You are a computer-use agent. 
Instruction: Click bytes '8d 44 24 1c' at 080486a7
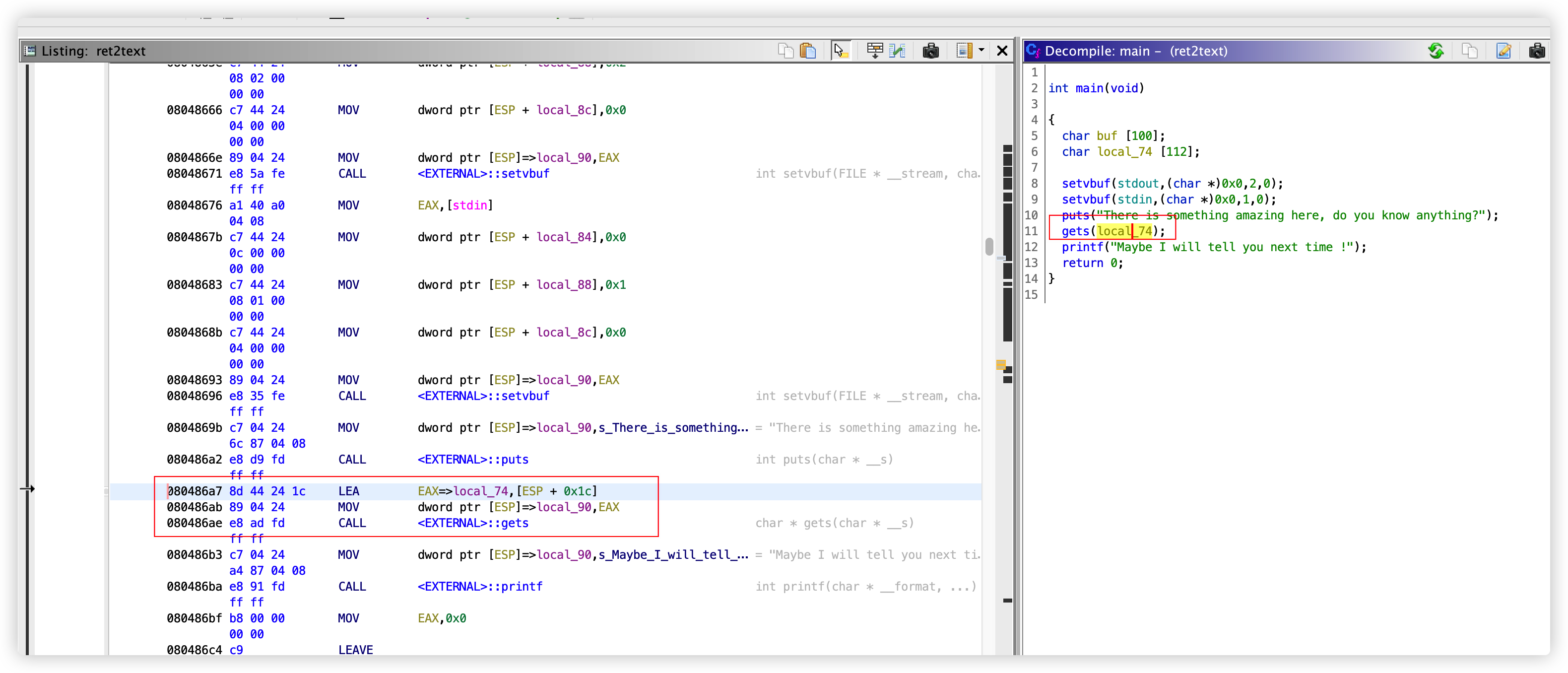click(267, 491)
